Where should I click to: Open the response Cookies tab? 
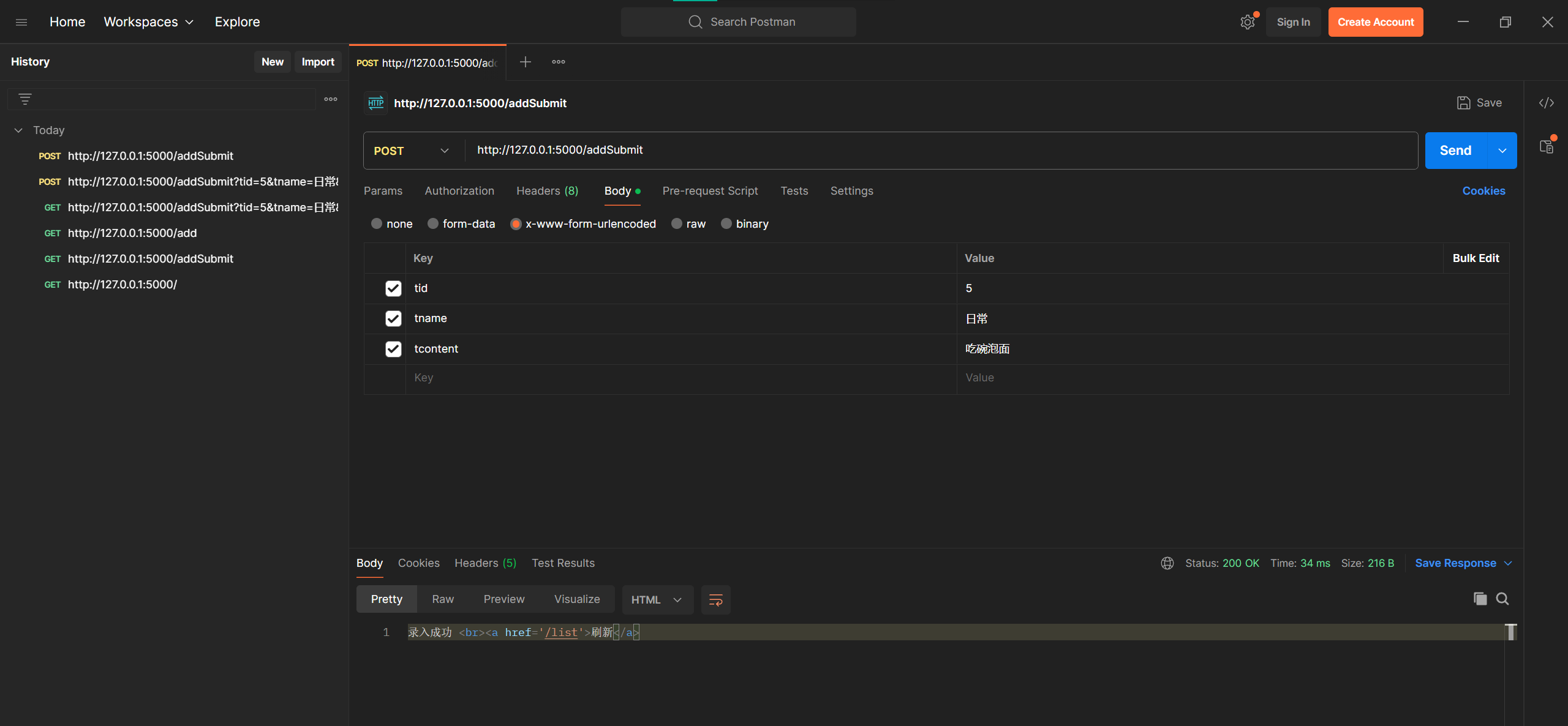coord(419,563)
